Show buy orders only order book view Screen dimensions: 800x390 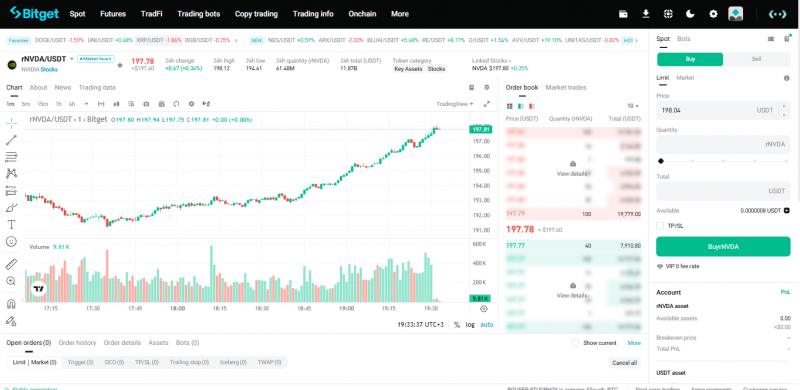(520, 106)
